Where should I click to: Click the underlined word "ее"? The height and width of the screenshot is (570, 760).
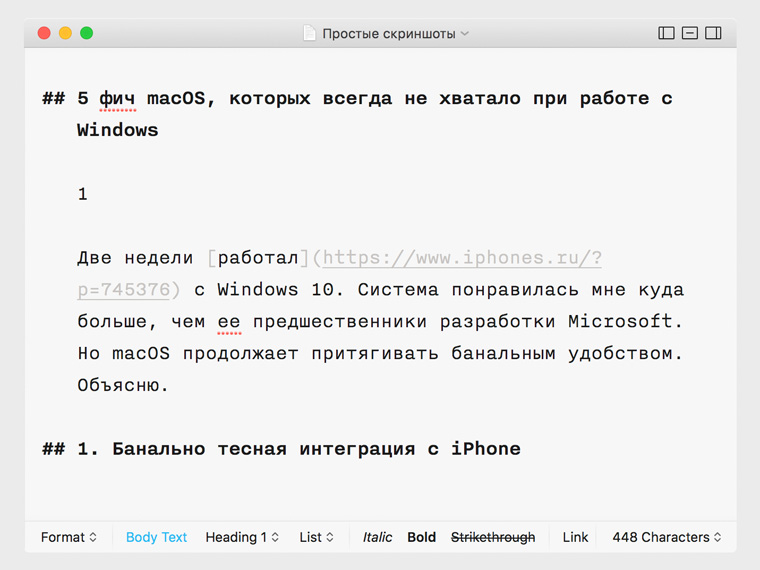click(x=229, y=321)
